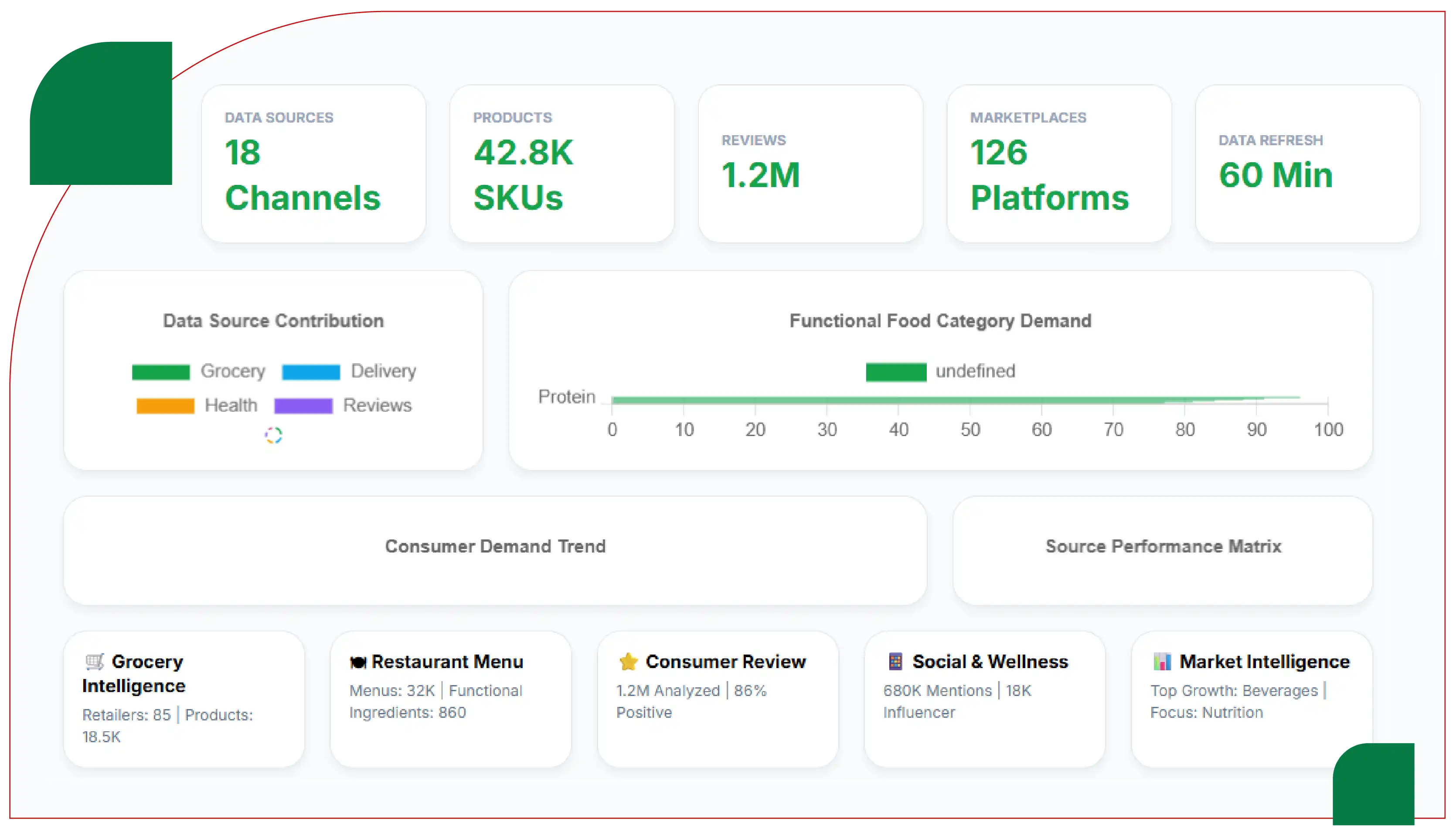Click '680K Mentions | 18K Influencer' text
The width and height of the screenshot is (1456, 829).
click(957, 702)
